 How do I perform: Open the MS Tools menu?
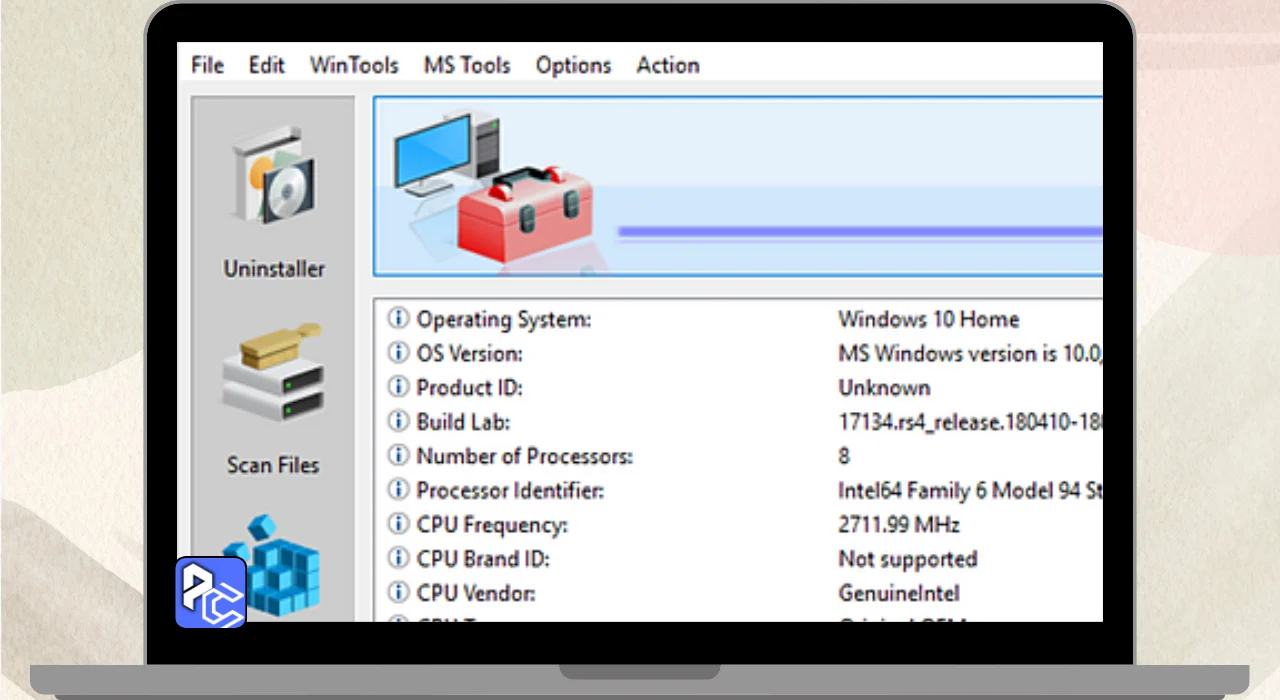point(467,65)
